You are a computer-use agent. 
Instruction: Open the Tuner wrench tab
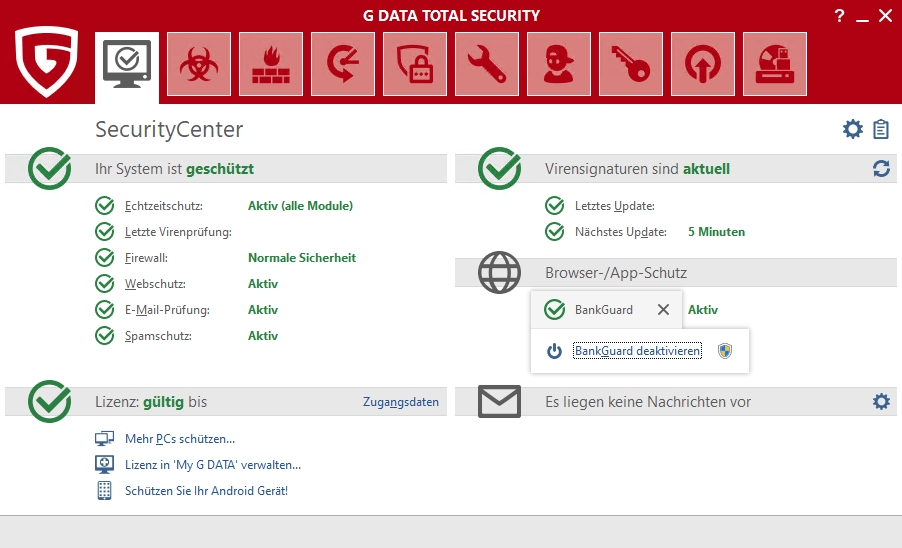pos(487,64)
